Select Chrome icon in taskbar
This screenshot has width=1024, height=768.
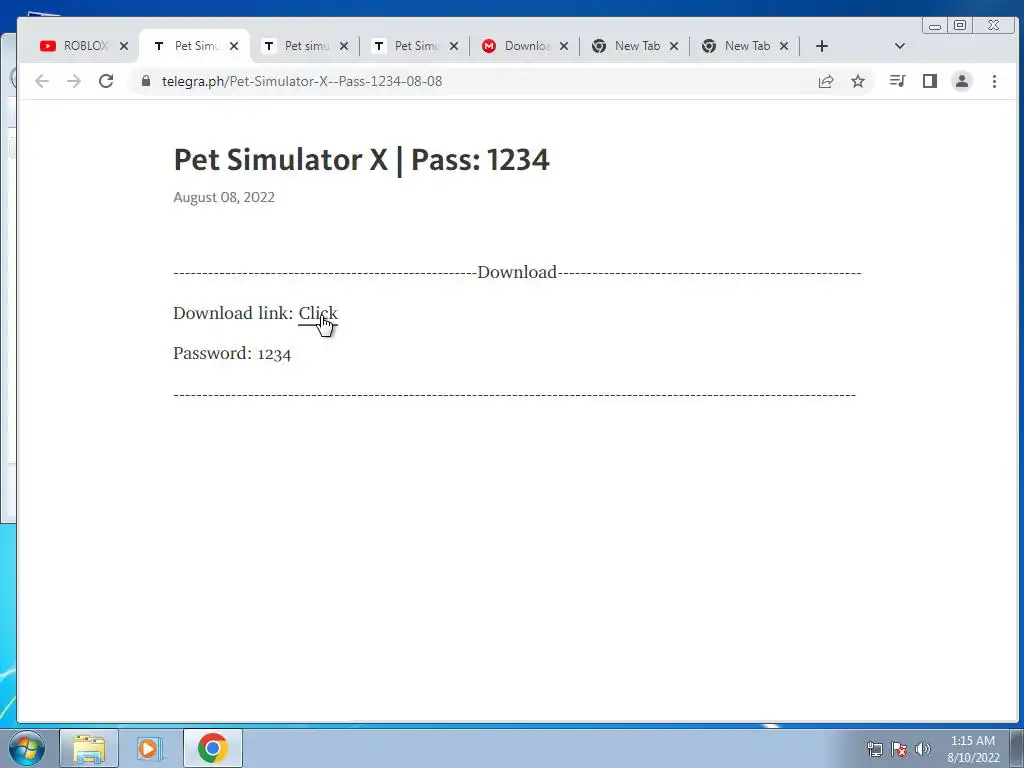point(212,748)
